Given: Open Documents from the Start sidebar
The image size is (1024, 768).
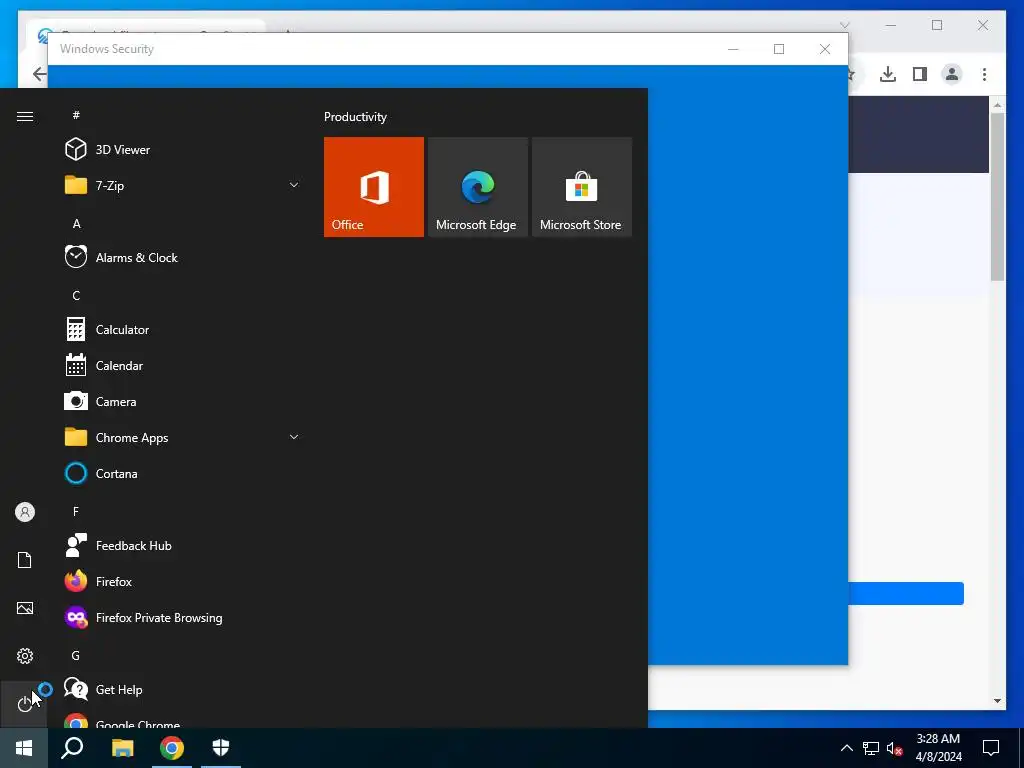Looking at the screenshot, I should 25,560.
